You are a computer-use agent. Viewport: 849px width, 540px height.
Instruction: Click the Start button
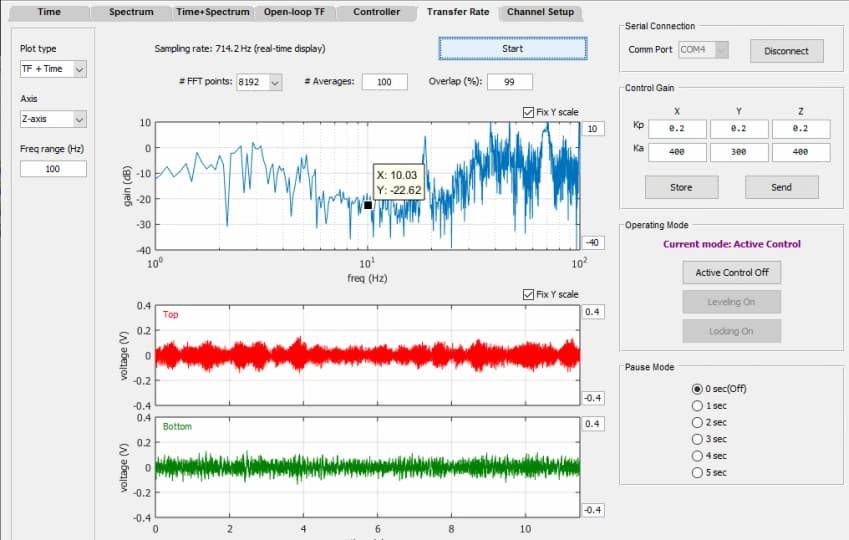point(512,49)
